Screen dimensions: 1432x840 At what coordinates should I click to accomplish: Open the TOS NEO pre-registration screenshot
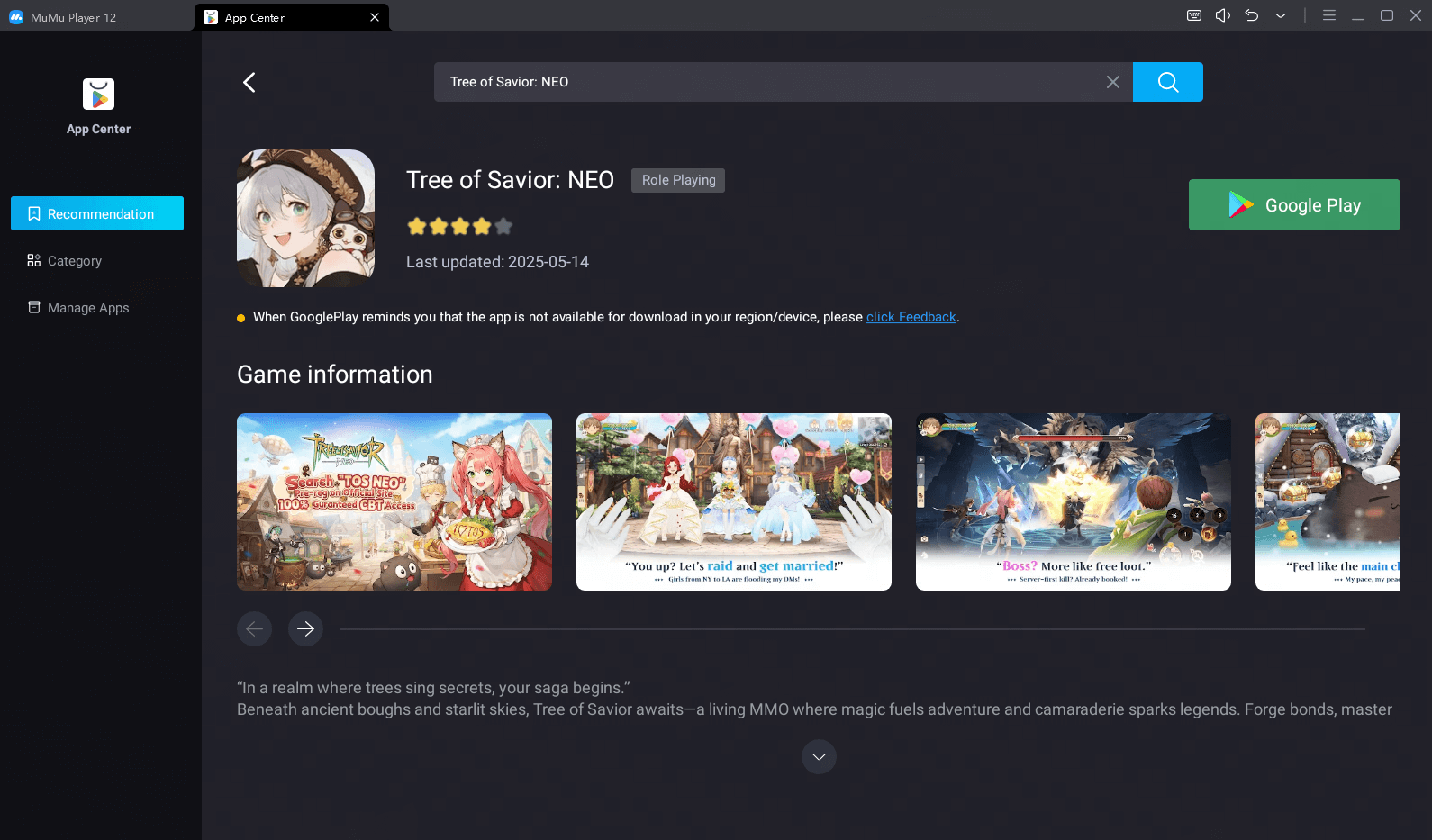tap(394, 501)
